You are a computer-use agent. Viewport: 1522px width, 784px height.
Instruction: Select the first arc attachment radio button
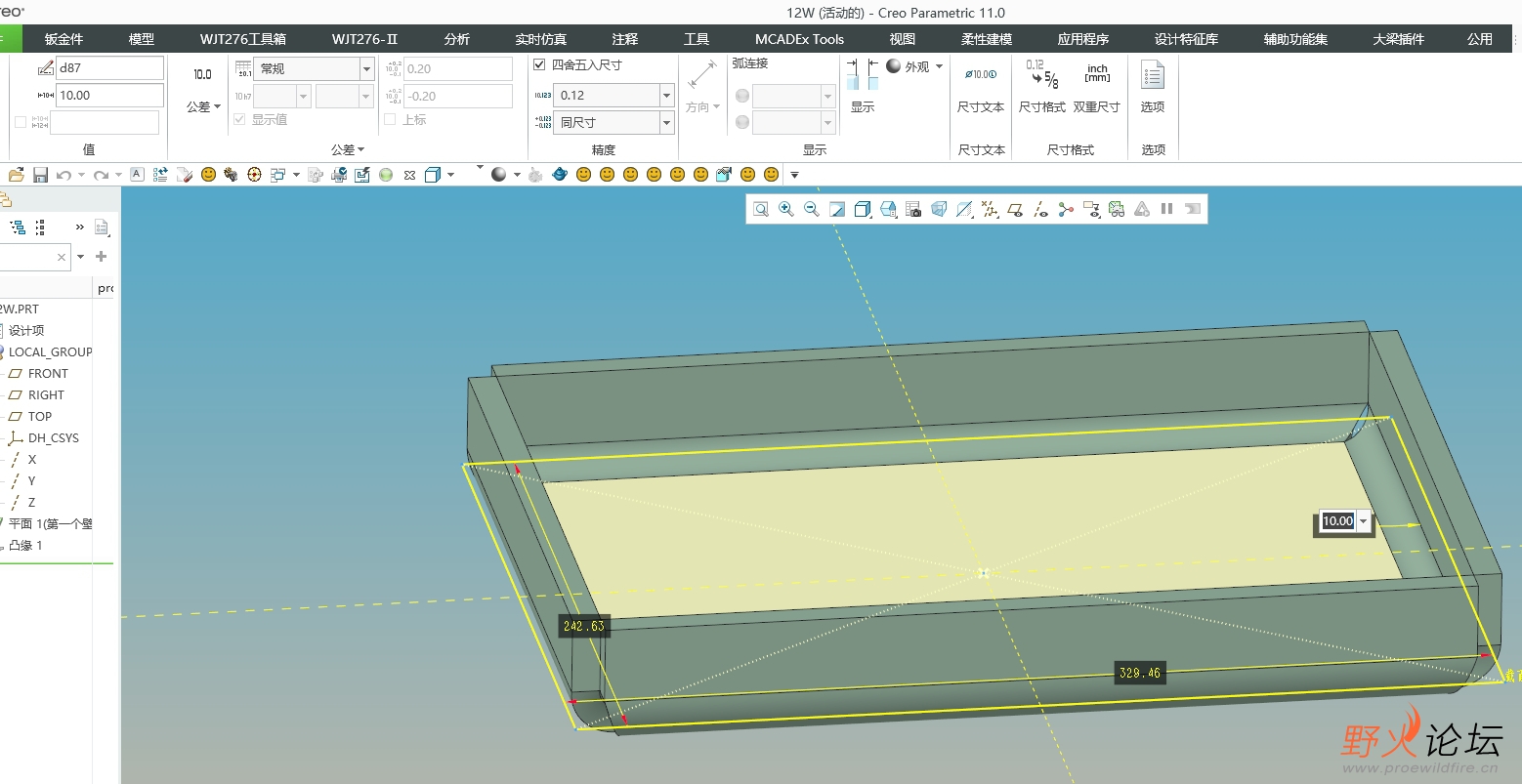click(x=742, y=96)
